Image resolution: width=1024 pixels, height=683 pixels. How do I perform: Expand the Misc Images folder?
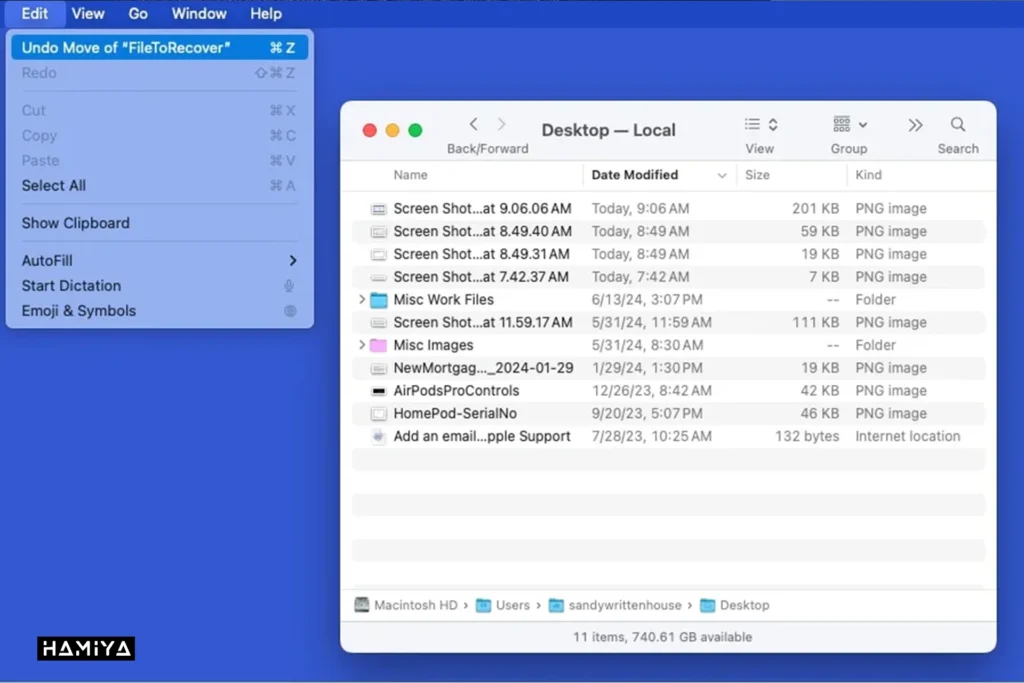tap(362, 345)
